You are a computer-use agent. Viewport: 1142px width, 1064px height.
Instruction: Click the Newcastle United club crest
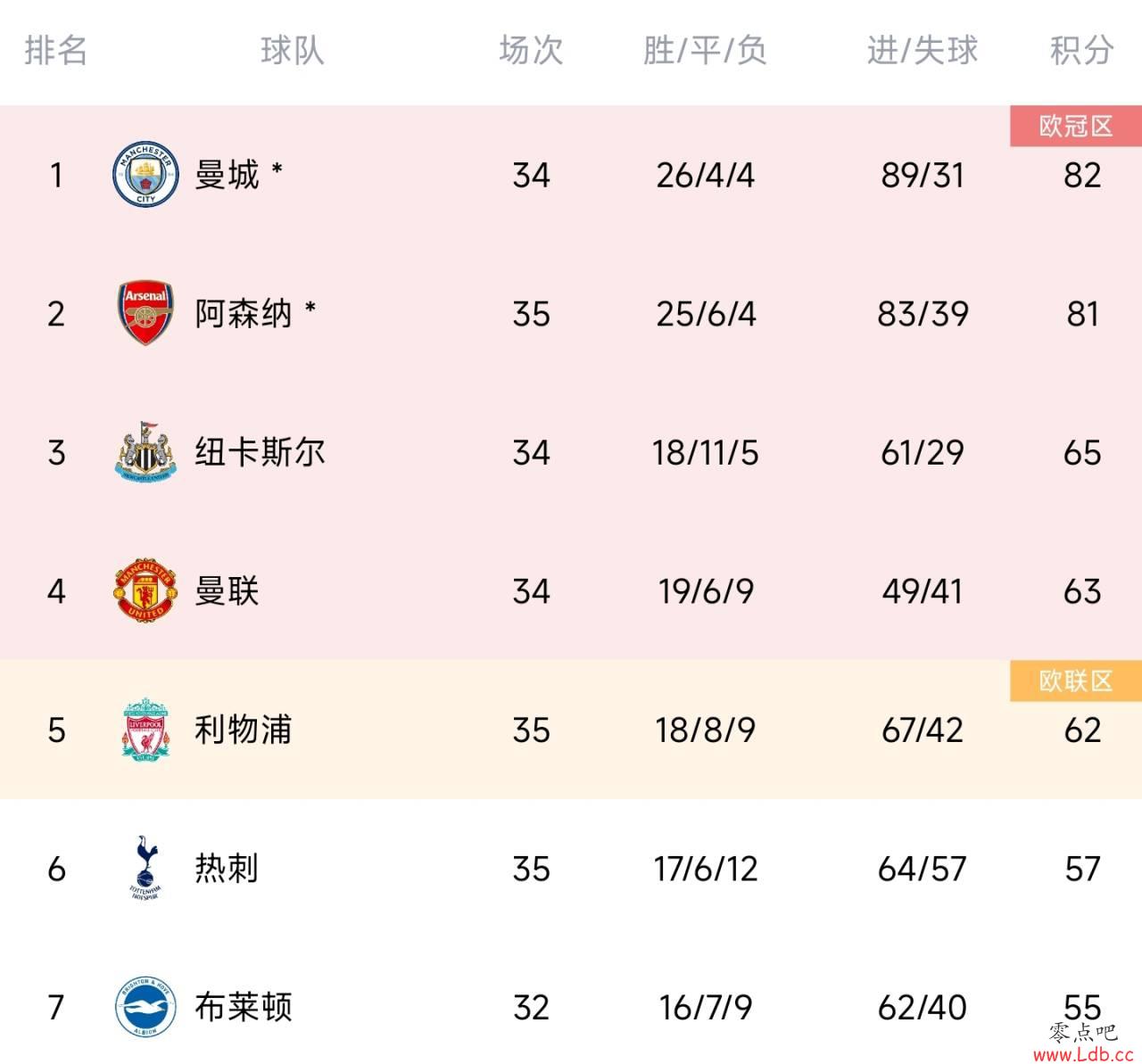[x=145, y=452]
